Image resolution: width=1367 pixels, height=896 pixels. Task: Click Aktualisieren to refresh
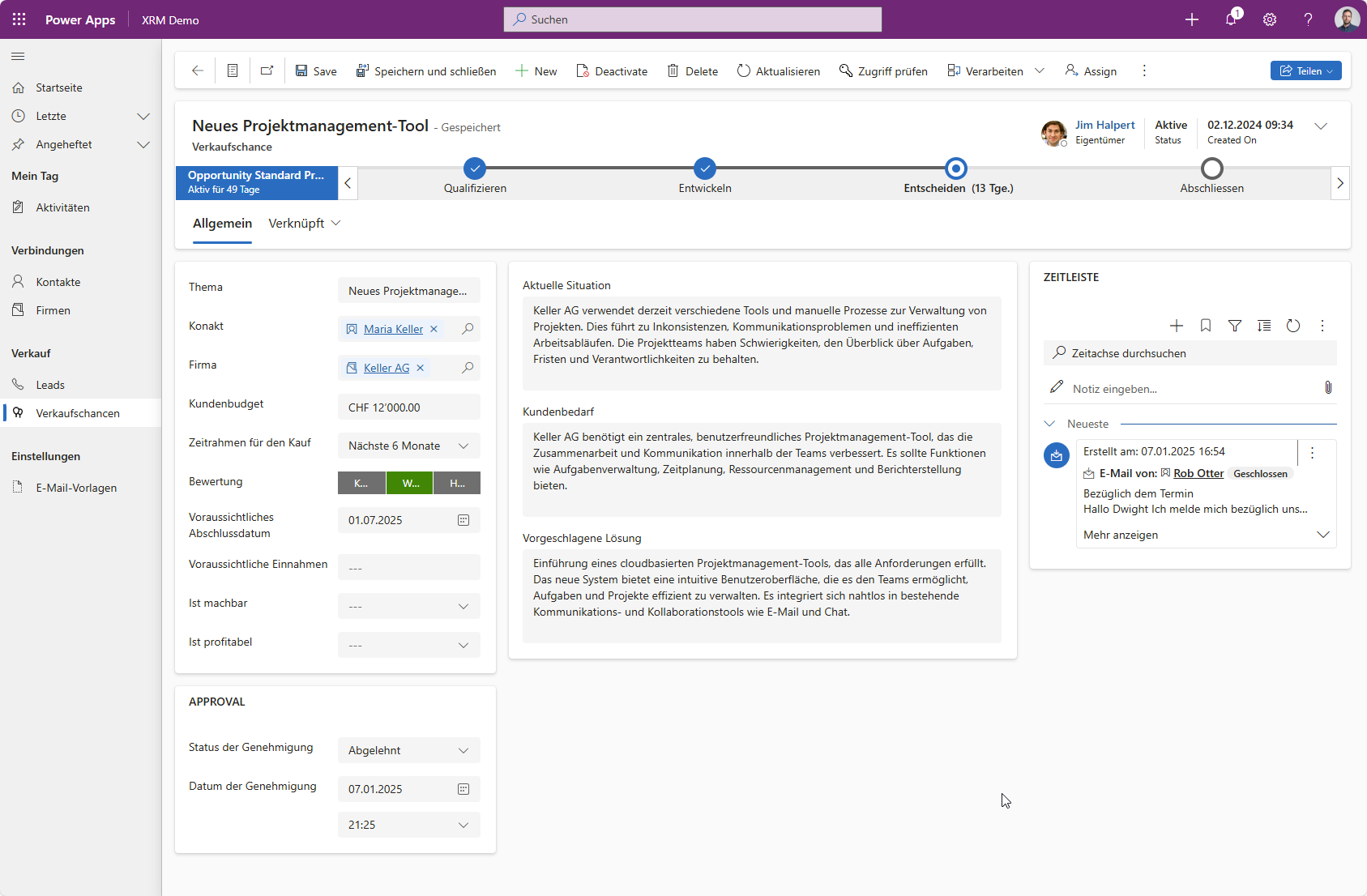(779, 71)
